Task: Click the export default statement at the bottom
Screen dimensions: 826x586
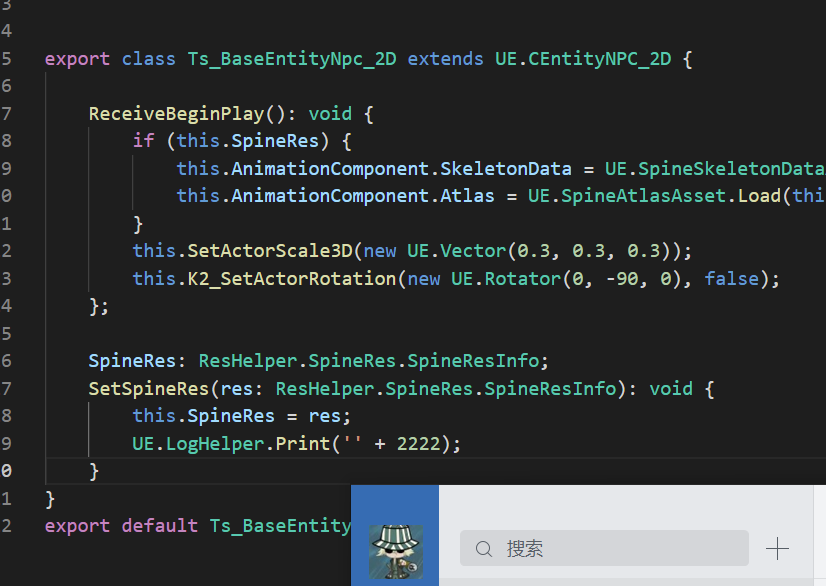Action: (x=120, y=525)
